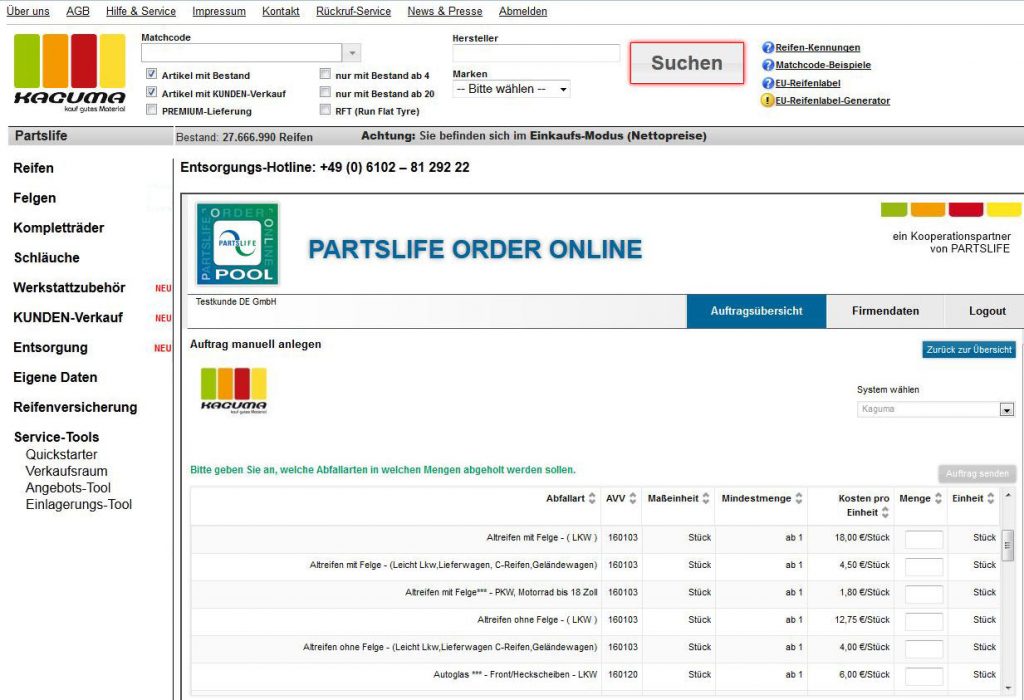Sort table by Abfallart column arrows
This screenshot has height=700, width=1024.
(592, 498)
